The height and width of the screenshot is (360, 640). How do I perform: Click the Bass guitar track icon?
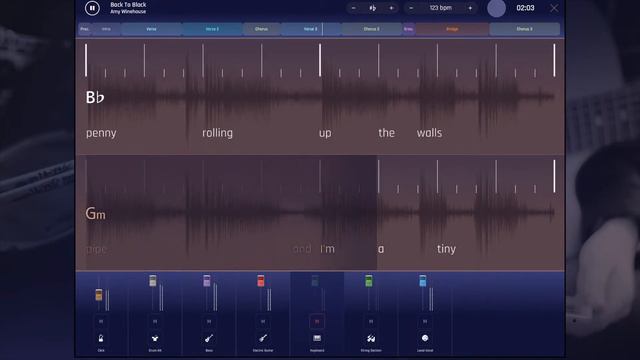[x=209, y=338]
